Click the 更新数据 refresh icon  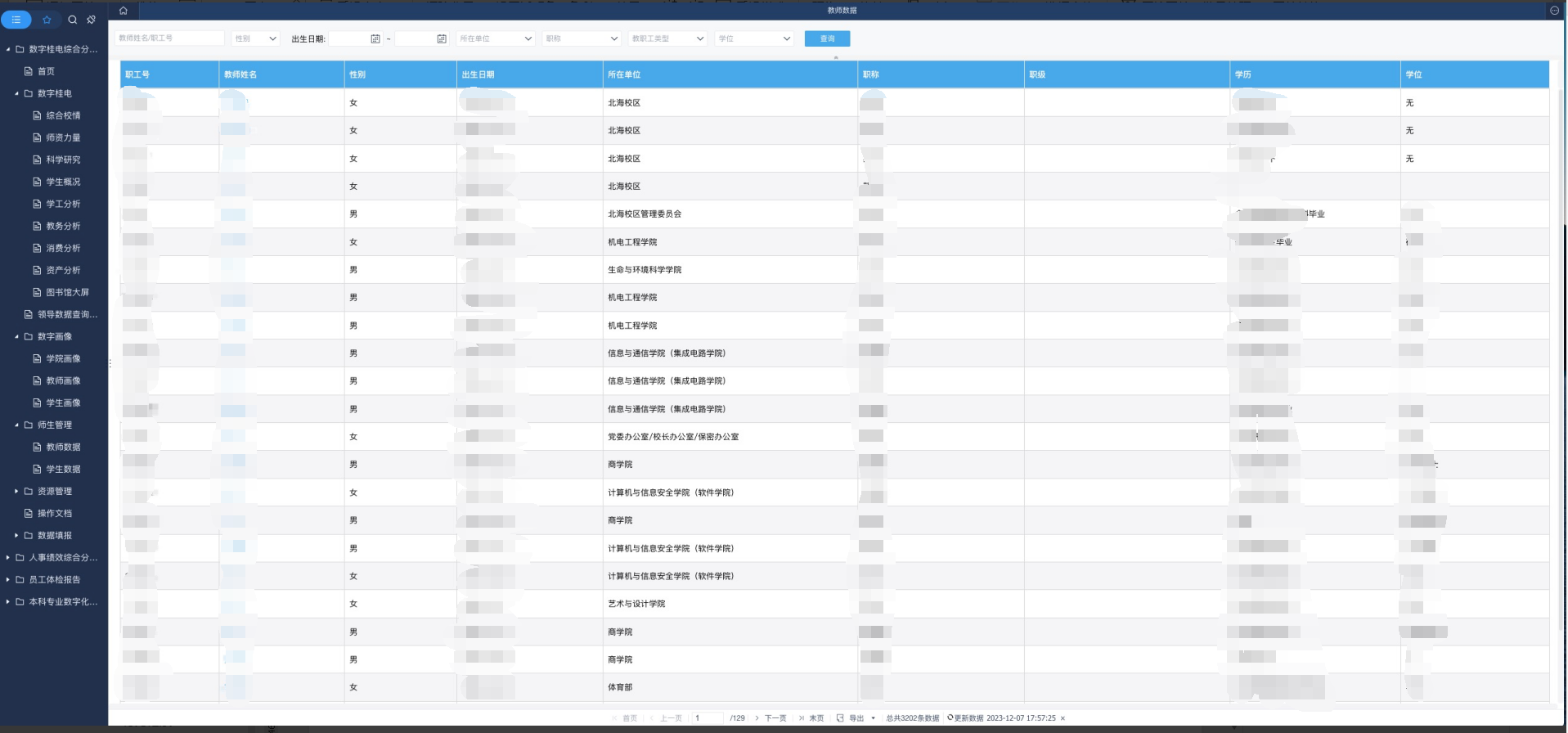(x=950, y=717)
